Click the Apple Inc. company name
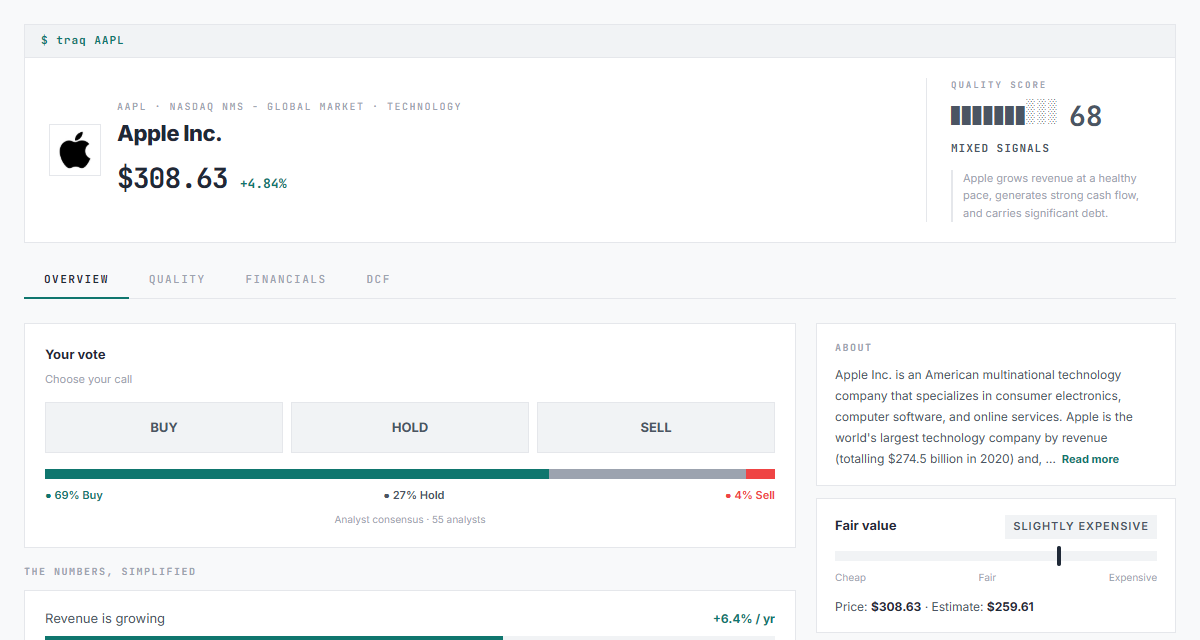 169,134
